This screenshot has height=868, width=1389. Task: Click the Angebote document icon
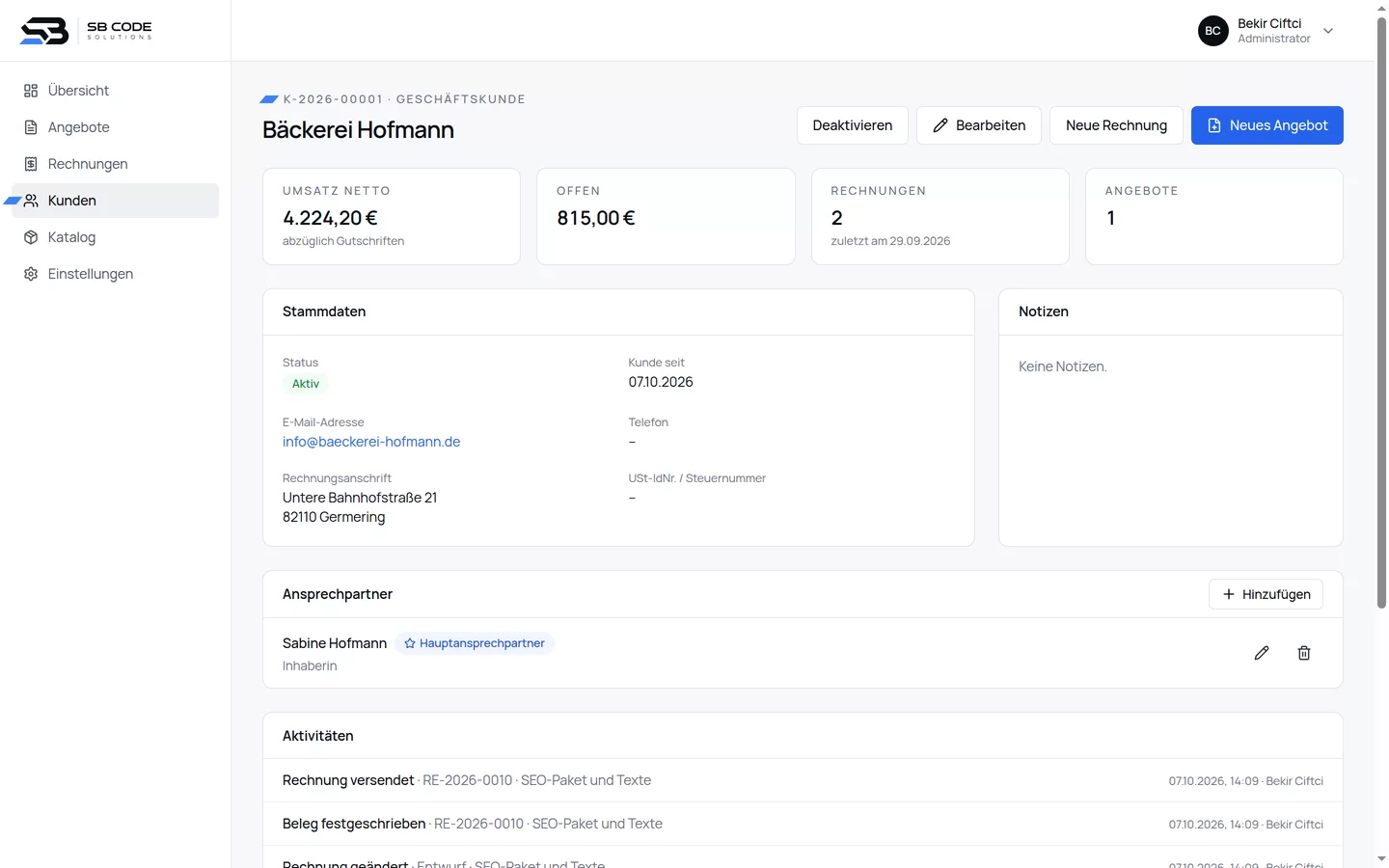point(31,127)
